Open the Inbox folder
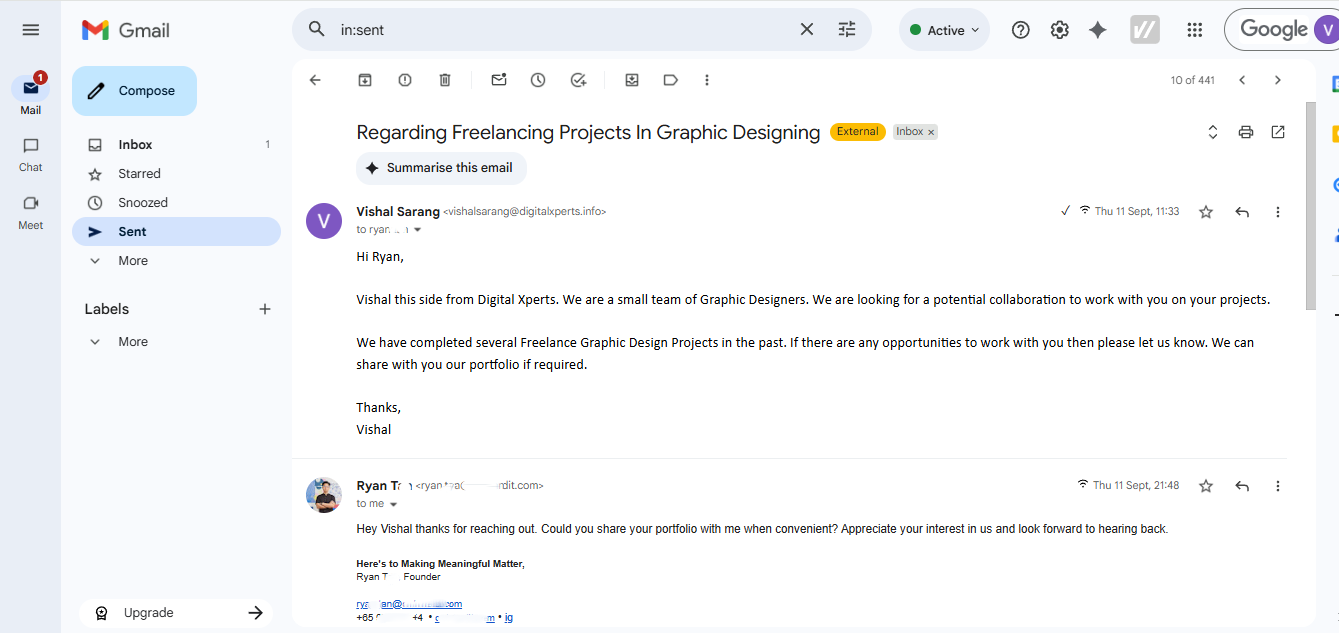 pos(135,145)
